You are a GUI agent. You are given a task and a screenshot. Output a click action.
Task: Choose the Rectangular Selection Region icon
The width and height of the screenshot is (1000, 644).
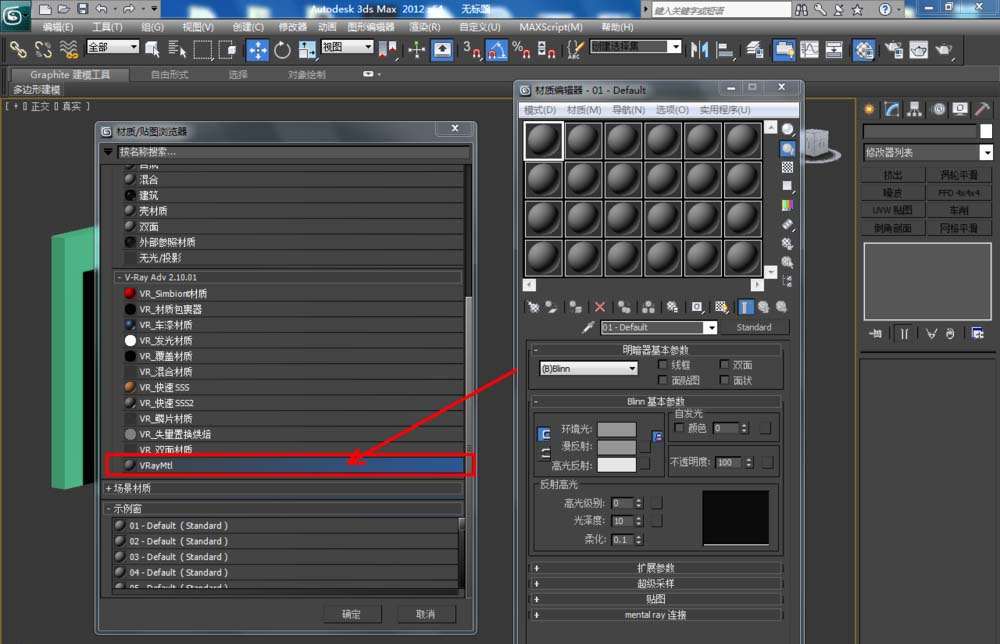tap(202, 49)
